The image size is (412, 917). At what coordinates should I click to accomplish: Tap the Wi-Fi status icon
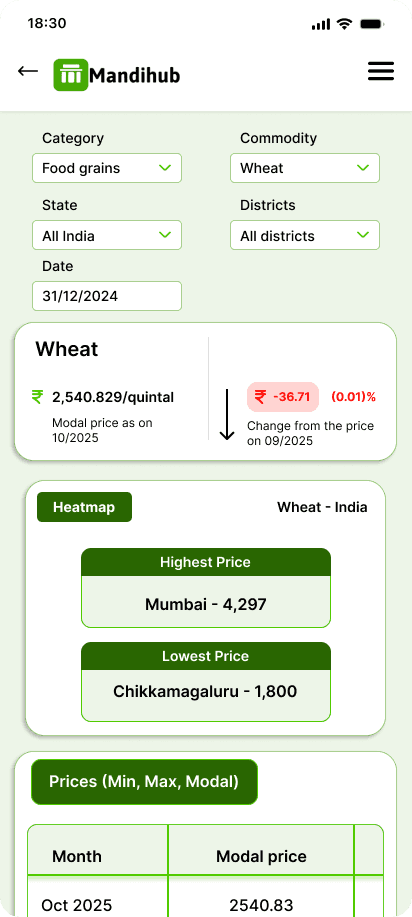coord(345,24)
